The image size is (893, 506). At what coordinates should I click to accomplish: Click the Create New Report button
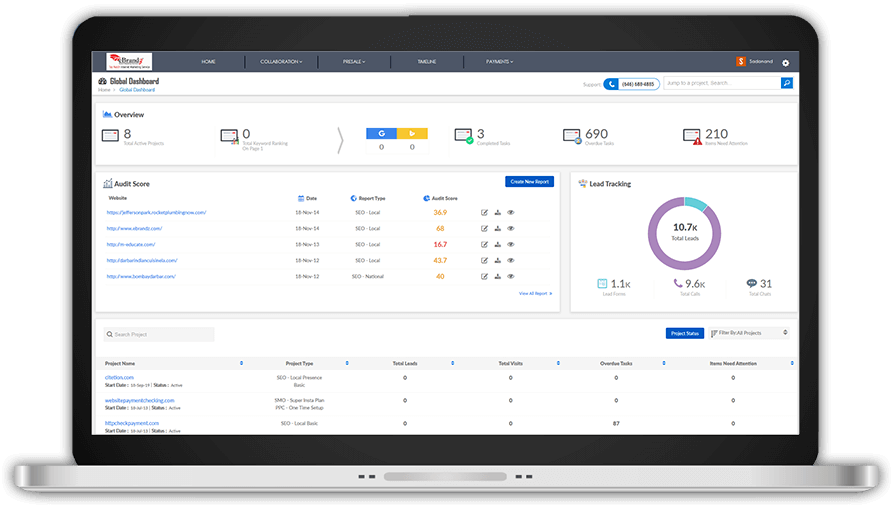click(x=529, y=181)
